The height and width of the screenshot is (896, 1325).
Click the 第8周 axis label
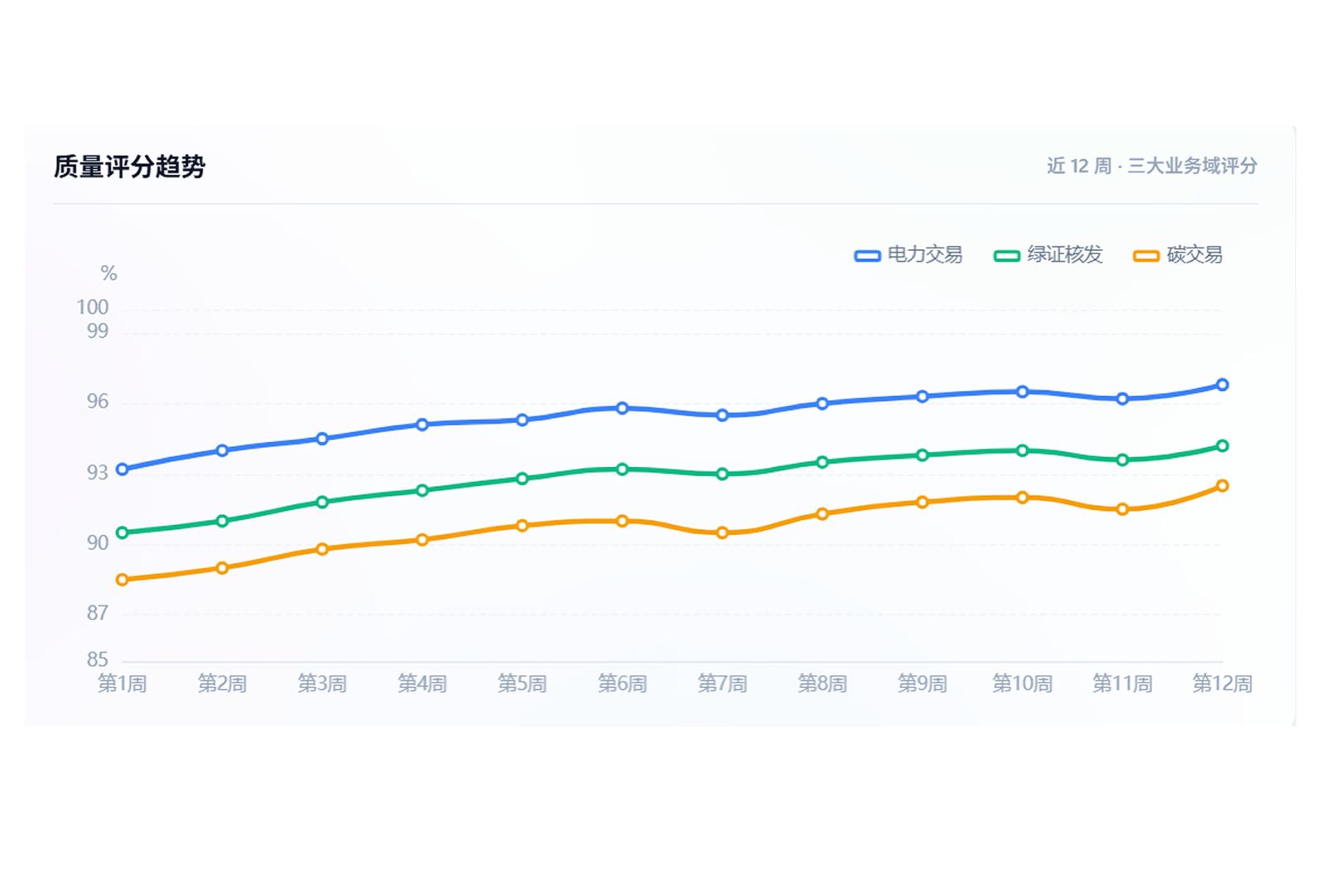click(x=822, y=684)
